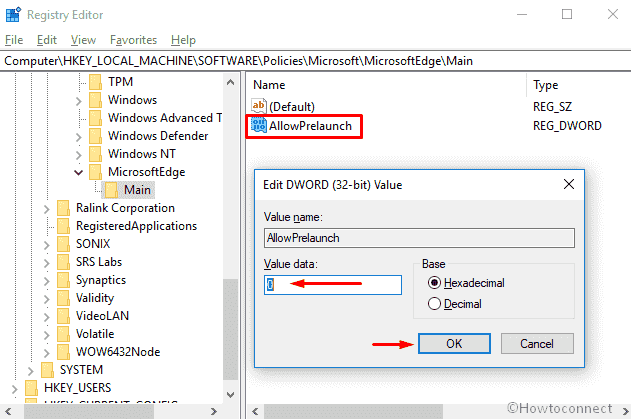The width and height of the screenshot is (631, 419).
Task: Click the values pane horizontal scrollbar thumb
Action: tap(353, 411)
